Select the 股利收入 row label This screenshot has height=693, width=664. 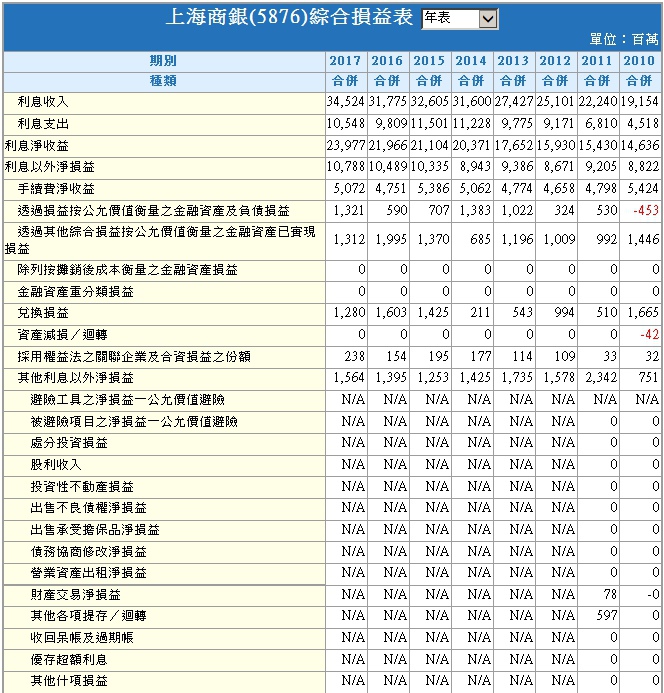click(56, 465)
